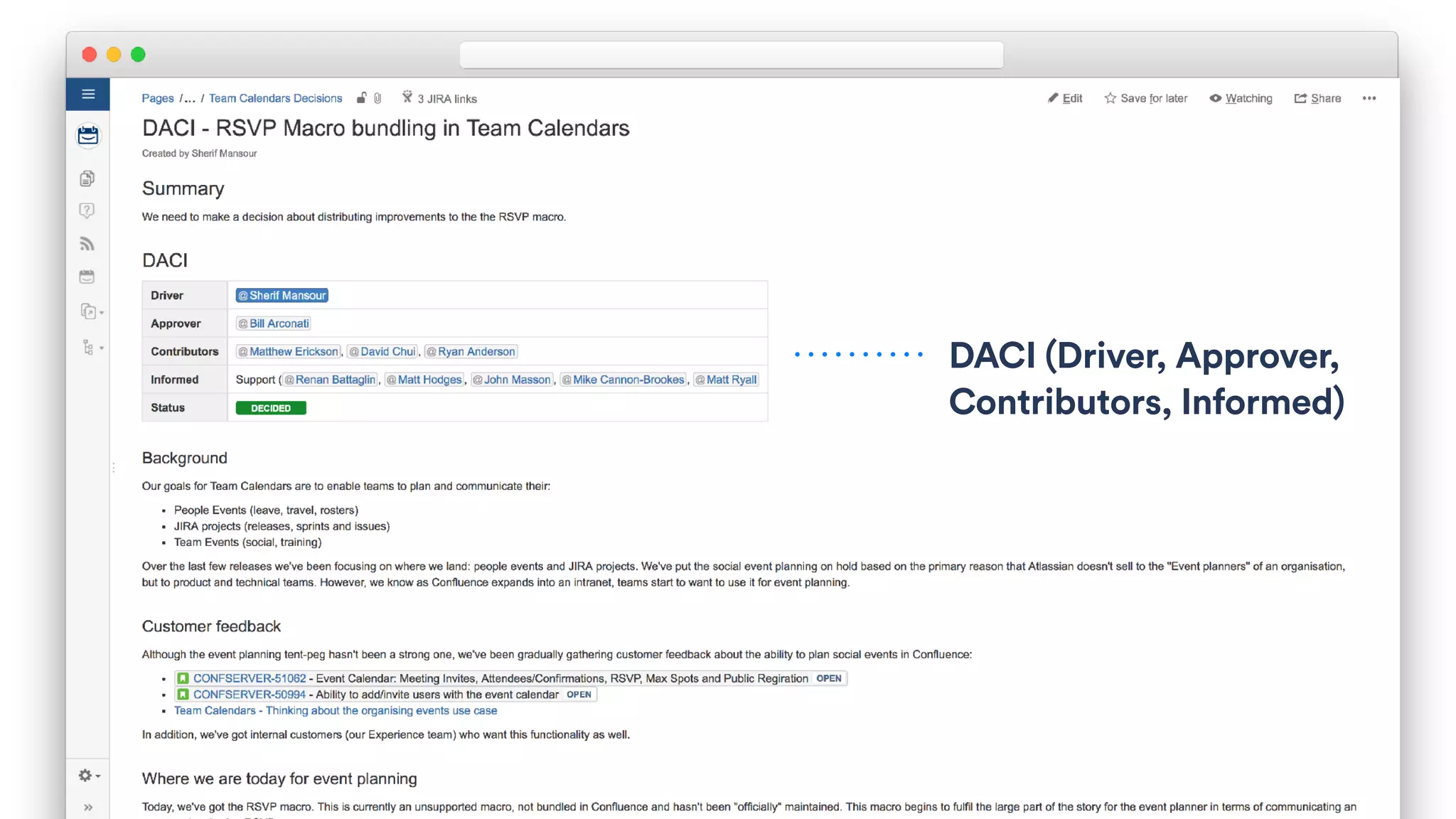The image size is (1456, 819).
Task: Open the Calendars icon in sidebar
Action: coord(87,277)
